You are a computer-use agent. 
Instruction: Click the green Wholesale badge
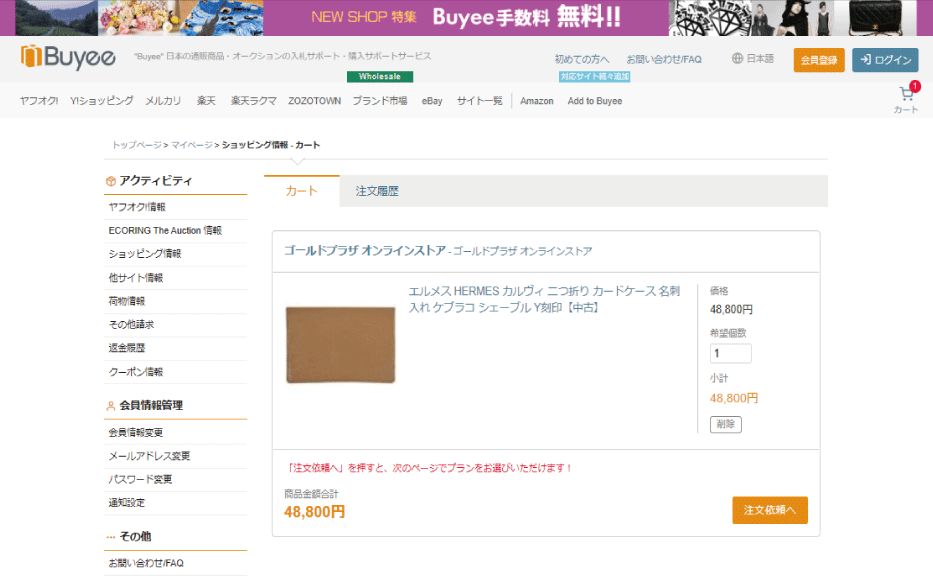[x=379, y=76]
